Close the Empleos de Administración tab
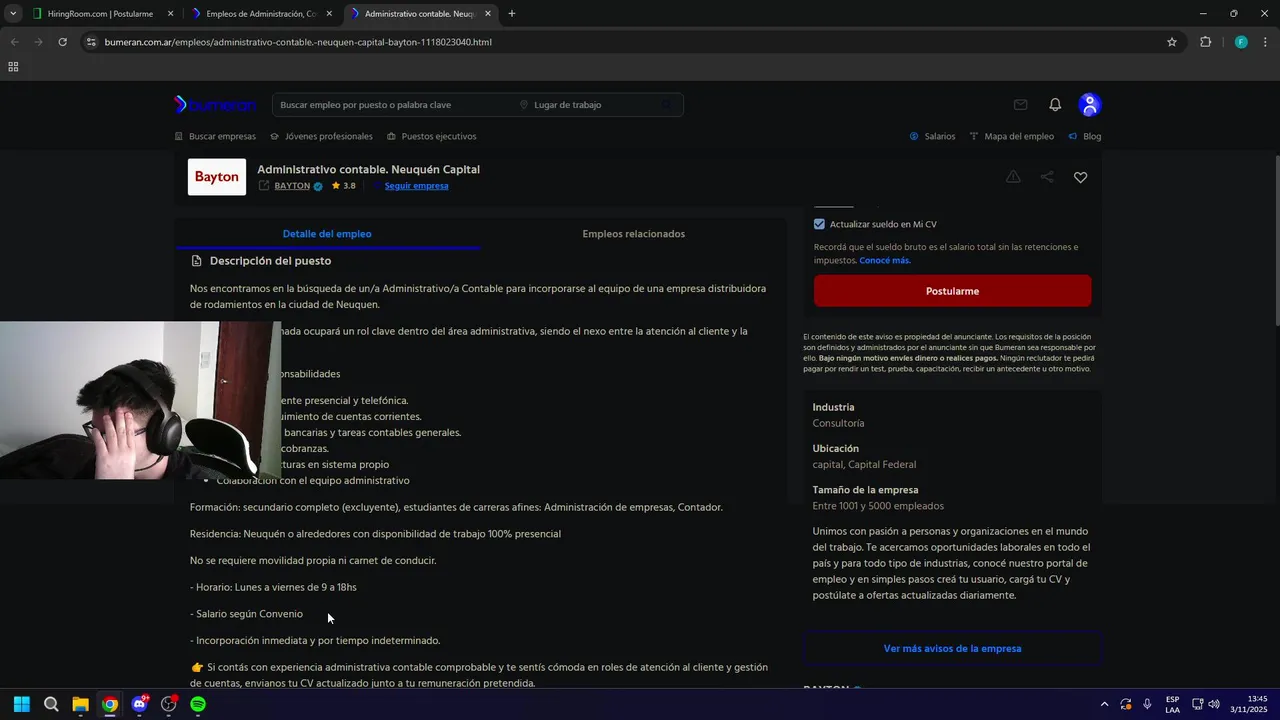Viewport: 1280px width, 720px height. (x=329, y=14)
